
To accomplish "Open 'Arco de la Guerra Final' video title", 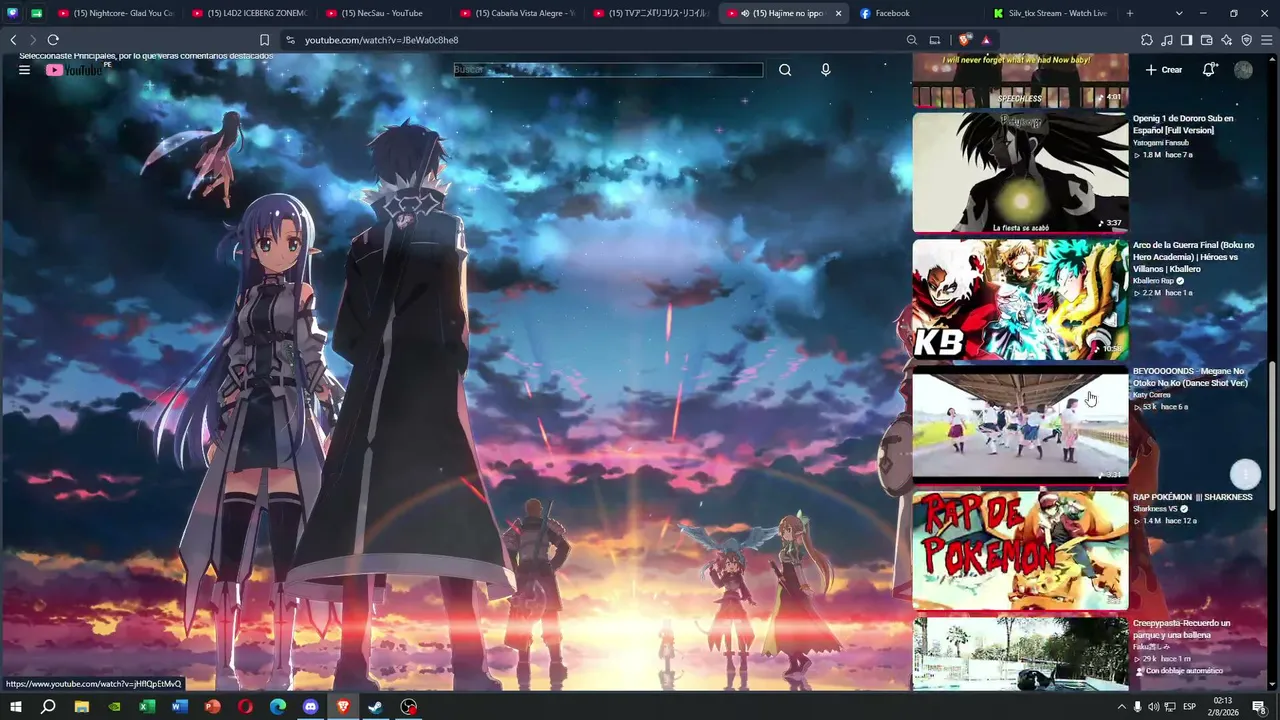I will tap(1193, 257).
